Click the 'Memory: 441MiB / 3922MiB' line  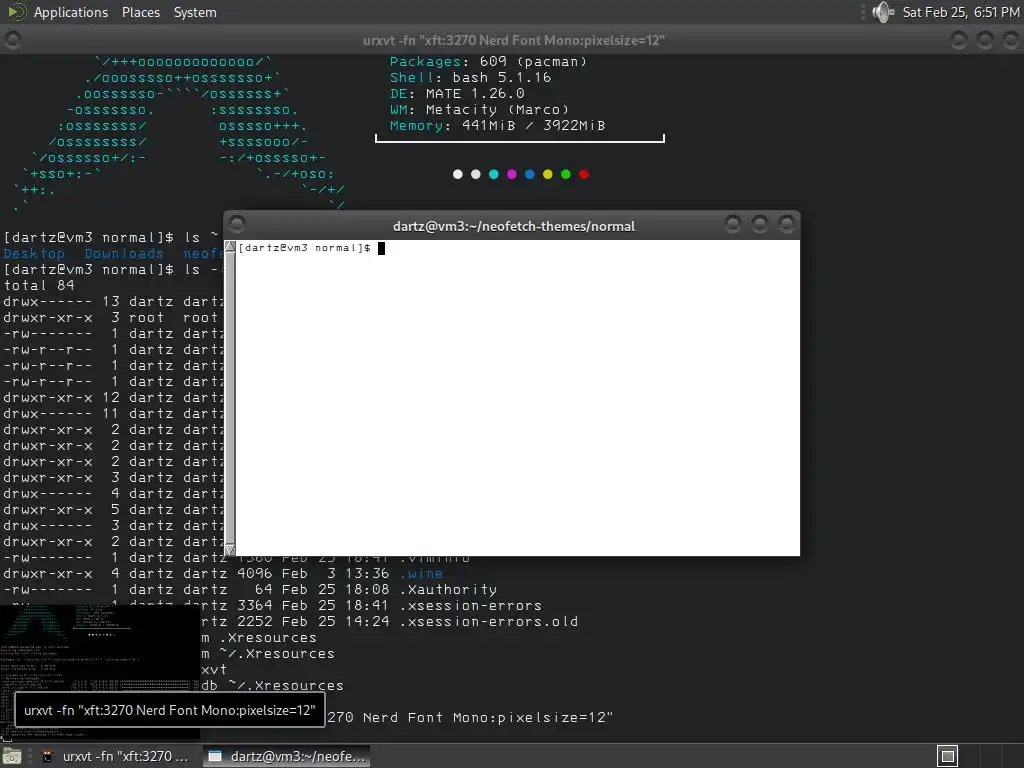click(498, 125)
